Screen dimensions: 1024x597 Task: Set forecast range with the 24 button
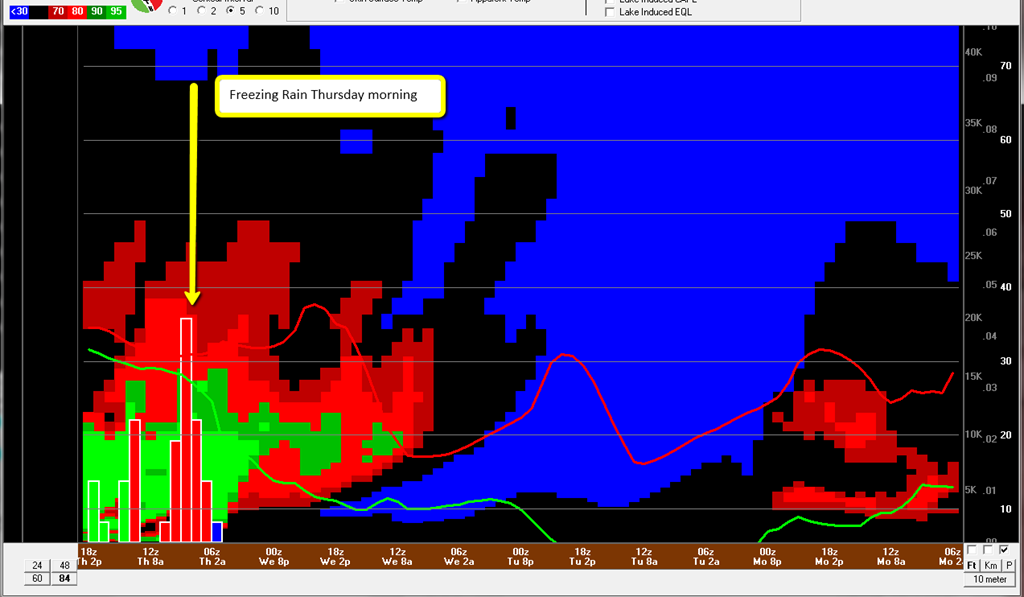(37, 566)
